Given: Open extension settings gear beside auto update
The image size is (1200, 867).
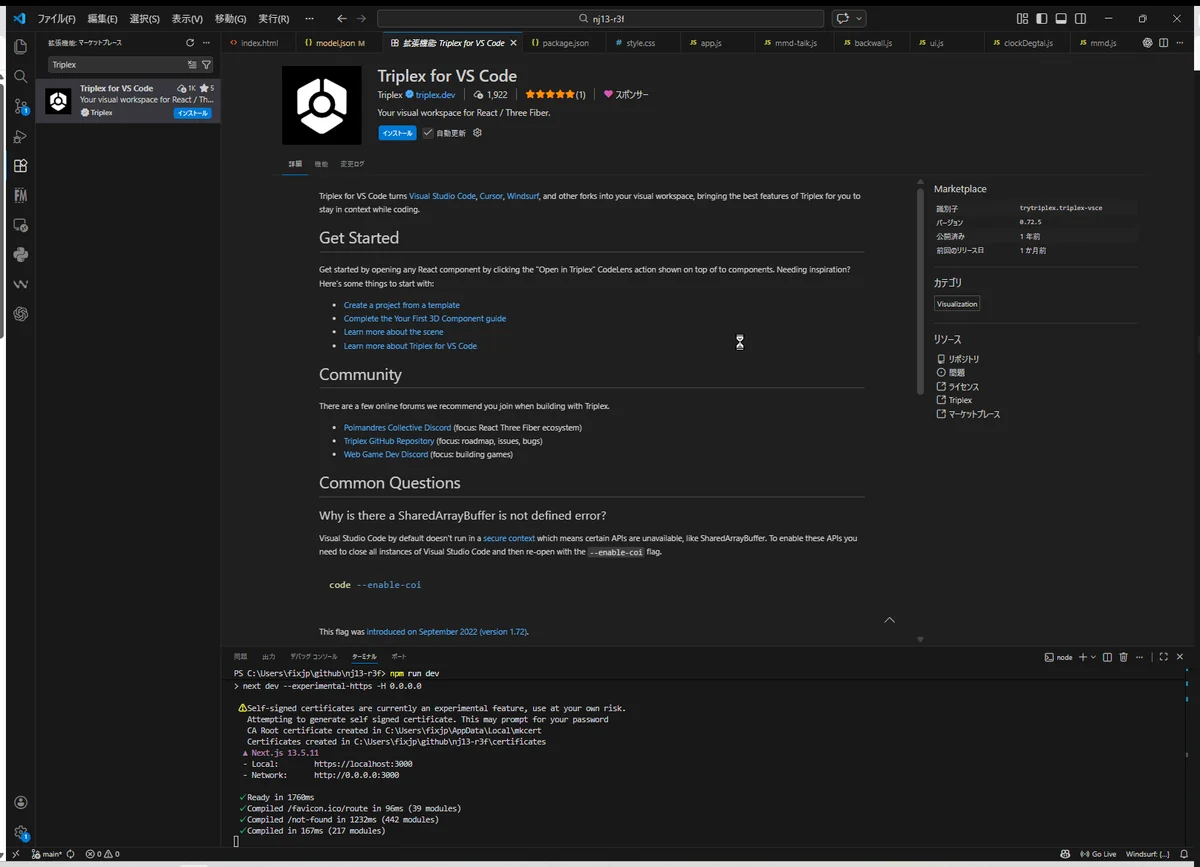Looking at the screenshot, I should click(x=477, y=133).
